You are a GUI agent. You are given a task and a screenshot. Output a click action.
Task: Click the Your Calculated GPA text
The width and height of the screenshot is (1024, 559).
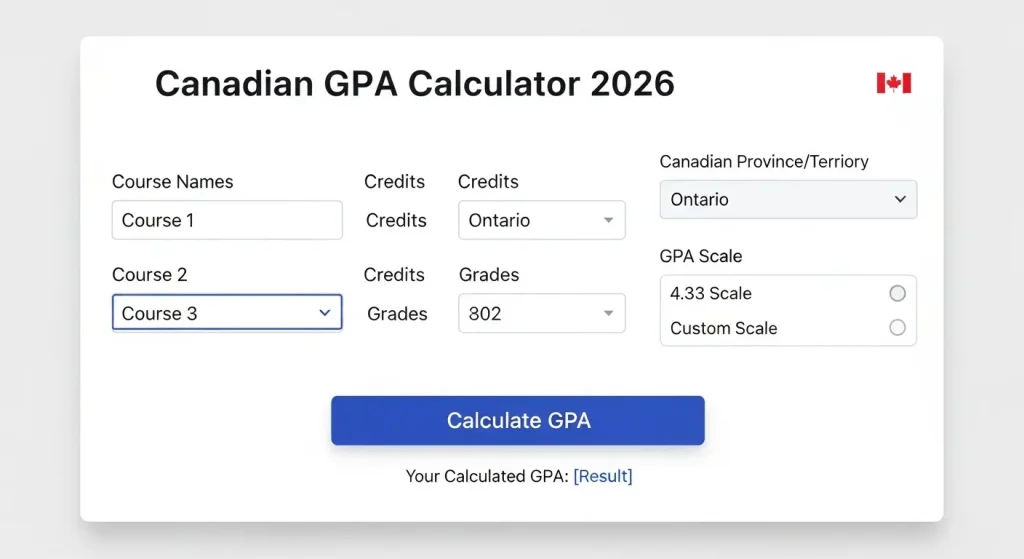(x=486, y=476)
